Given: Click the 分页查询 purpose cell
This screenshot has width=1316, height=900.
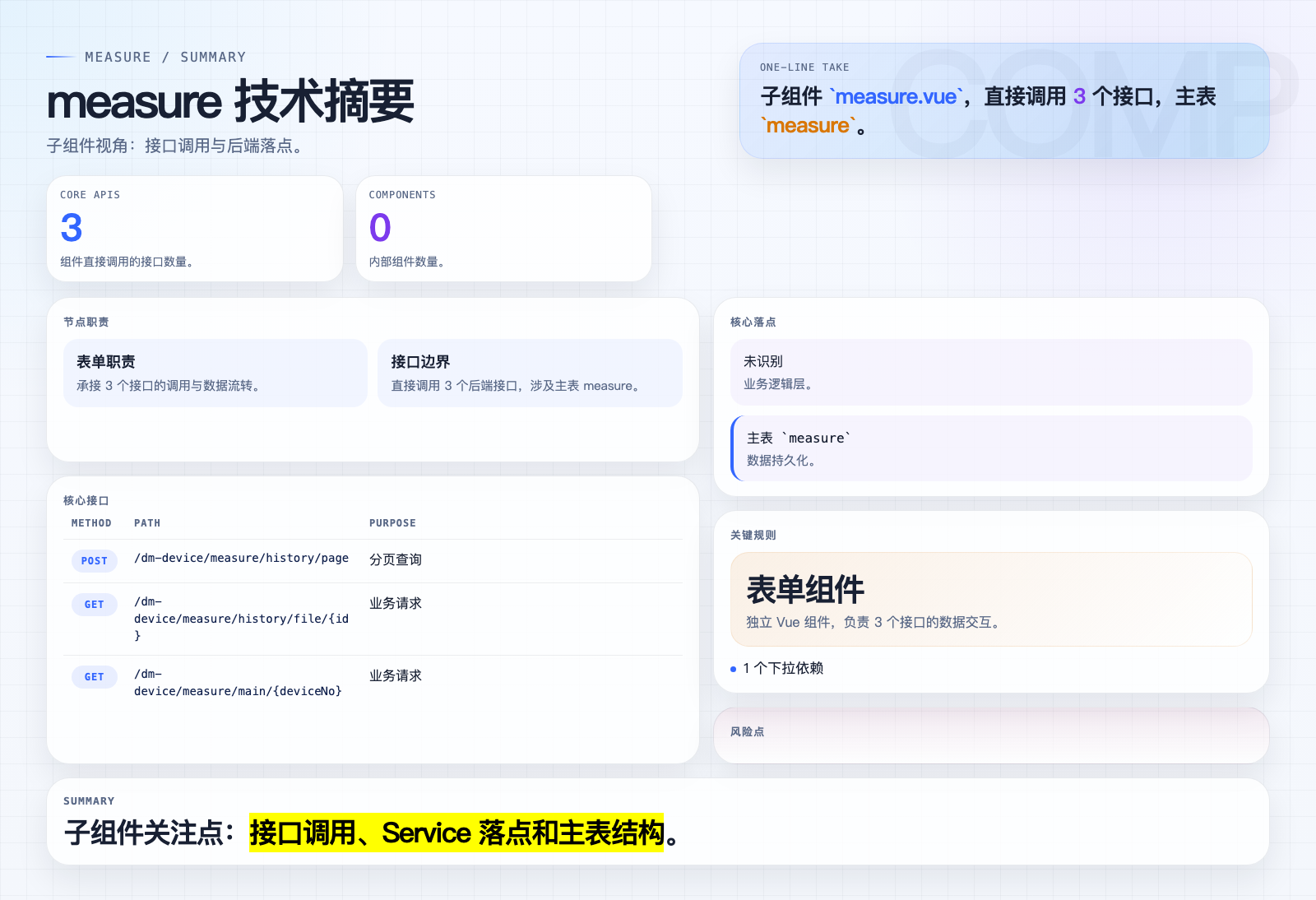Looking at the screenshot, I should (396, 559).
